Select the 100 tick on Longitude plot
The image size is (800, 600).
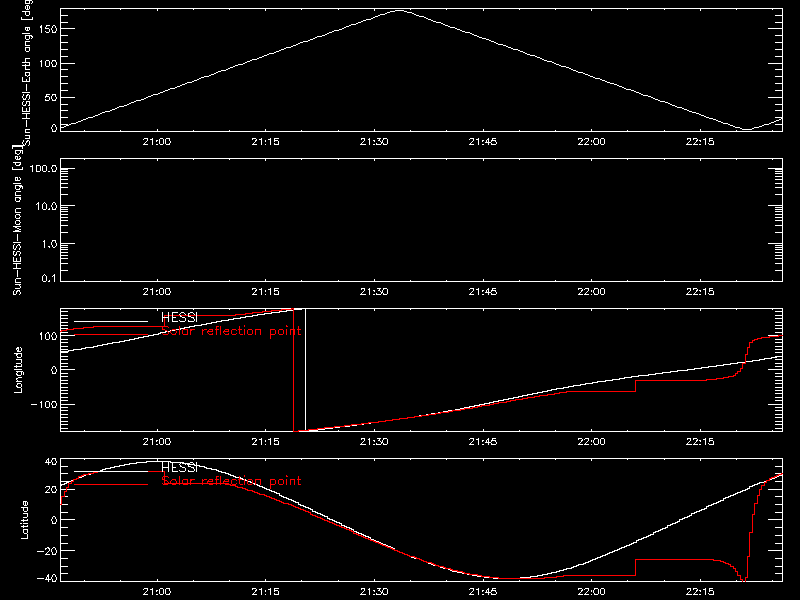49,336
